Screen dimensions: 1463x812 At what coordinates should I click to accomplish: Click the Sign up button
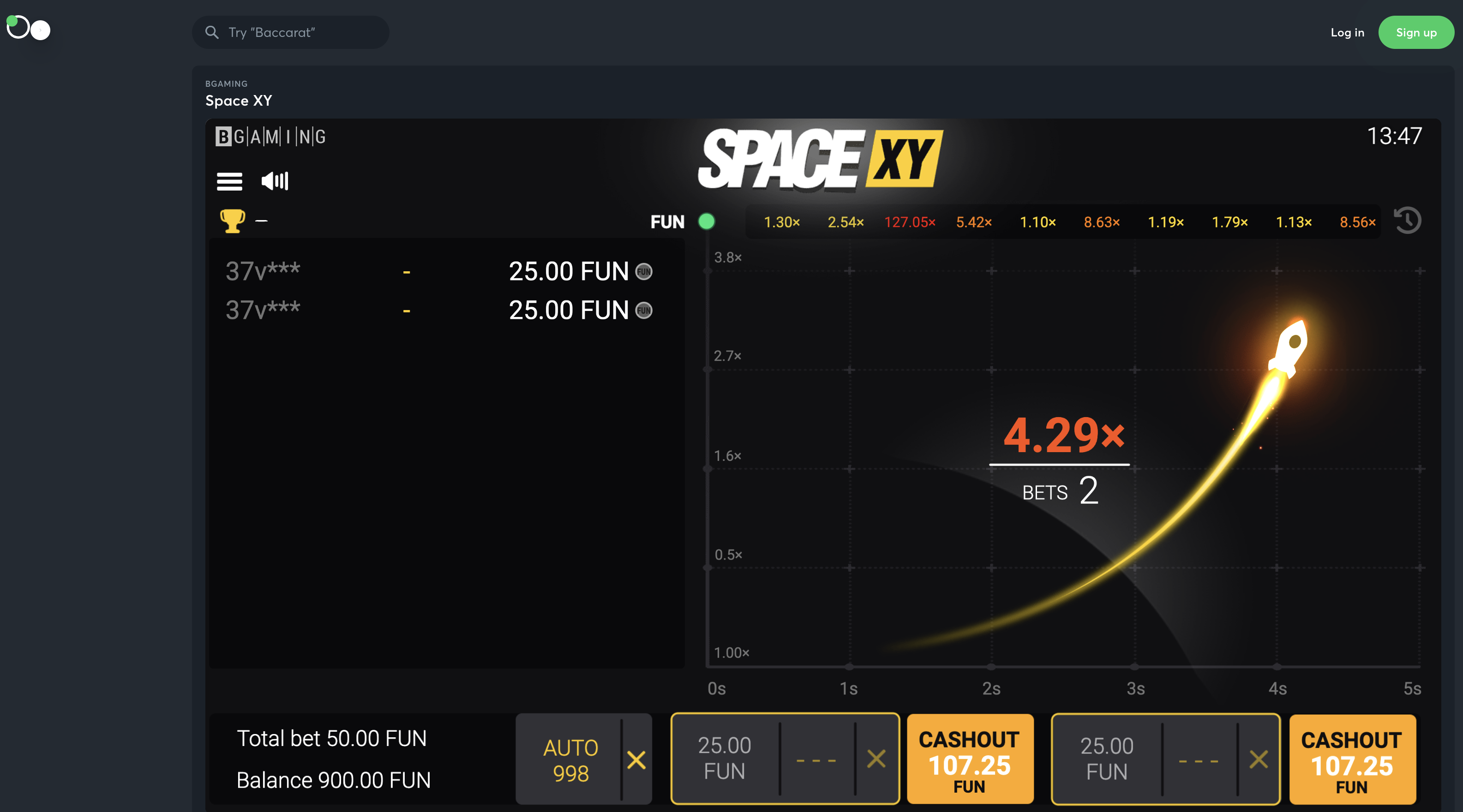click(x=1416, y=32)
